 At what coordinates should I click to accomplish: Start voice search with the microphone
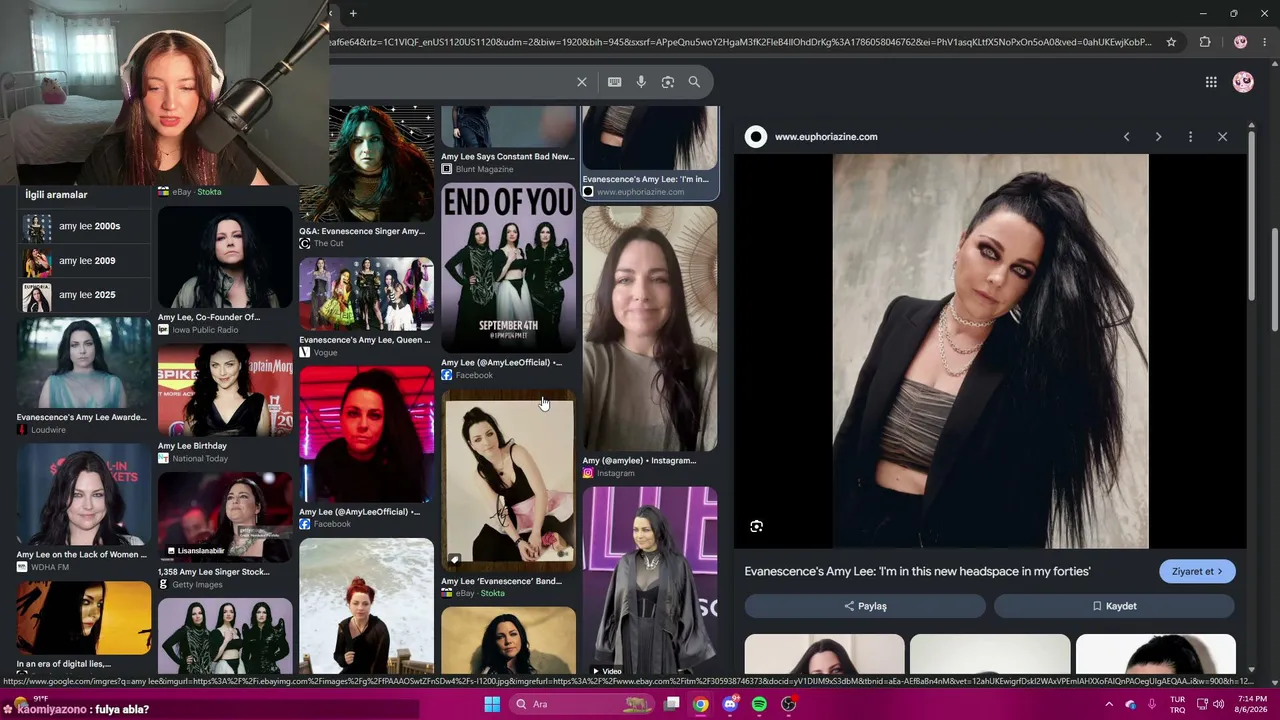(641, 82)
